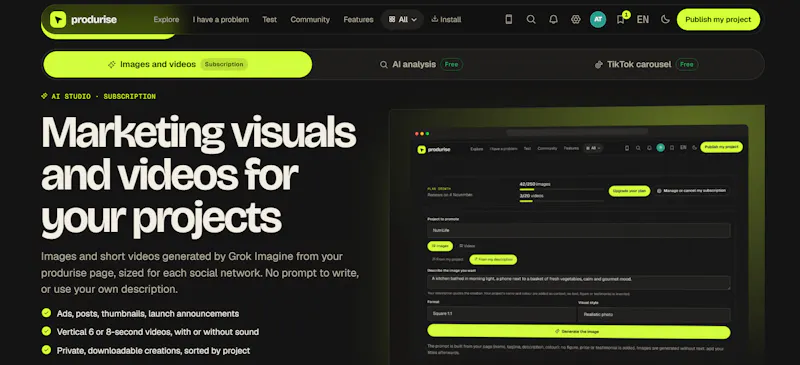800x365 pixels.
Task: Select the Images and videos tab
Action: tap(178, 64)
